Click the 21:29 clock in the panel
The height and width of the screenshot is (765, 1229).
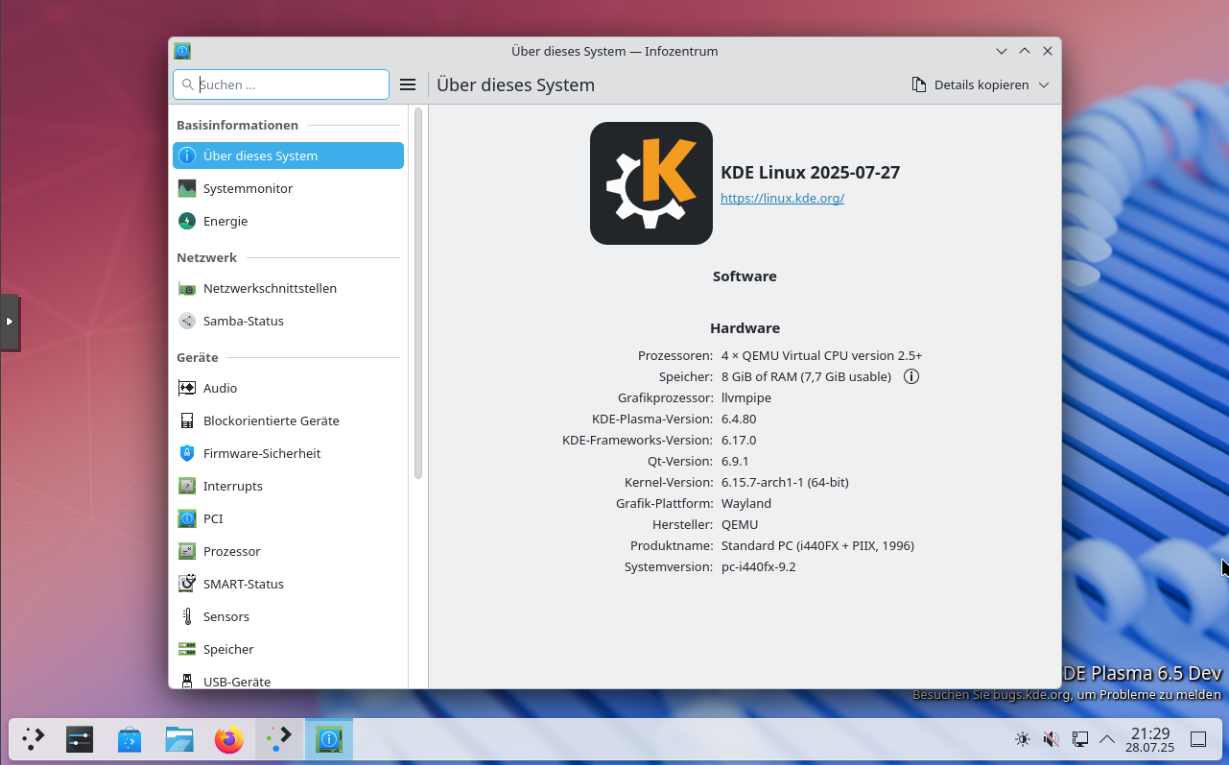1150,733
